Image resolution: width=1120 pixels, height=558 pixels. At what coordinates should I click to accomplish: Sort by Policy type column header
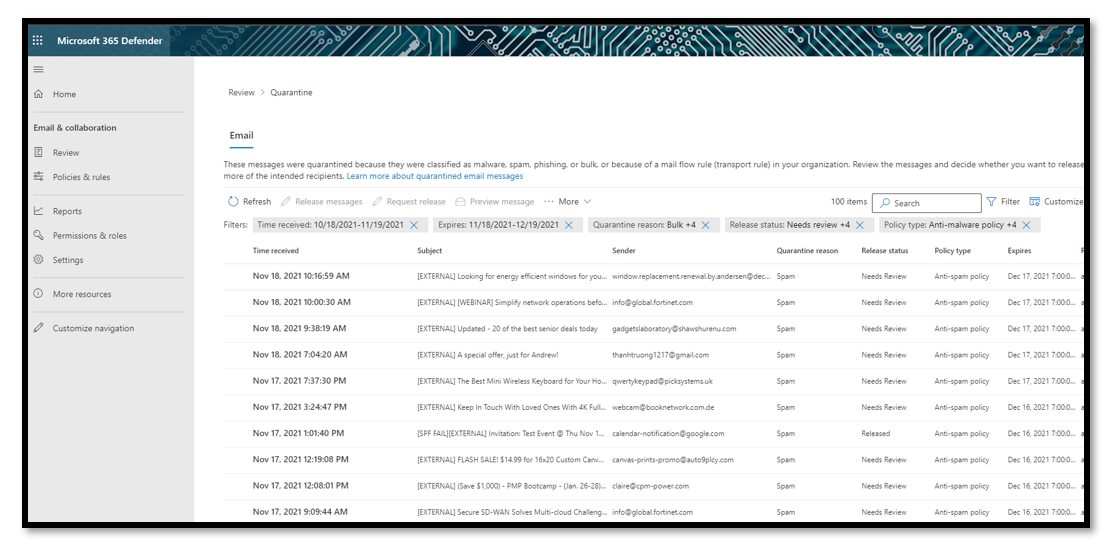click(953, 251)
